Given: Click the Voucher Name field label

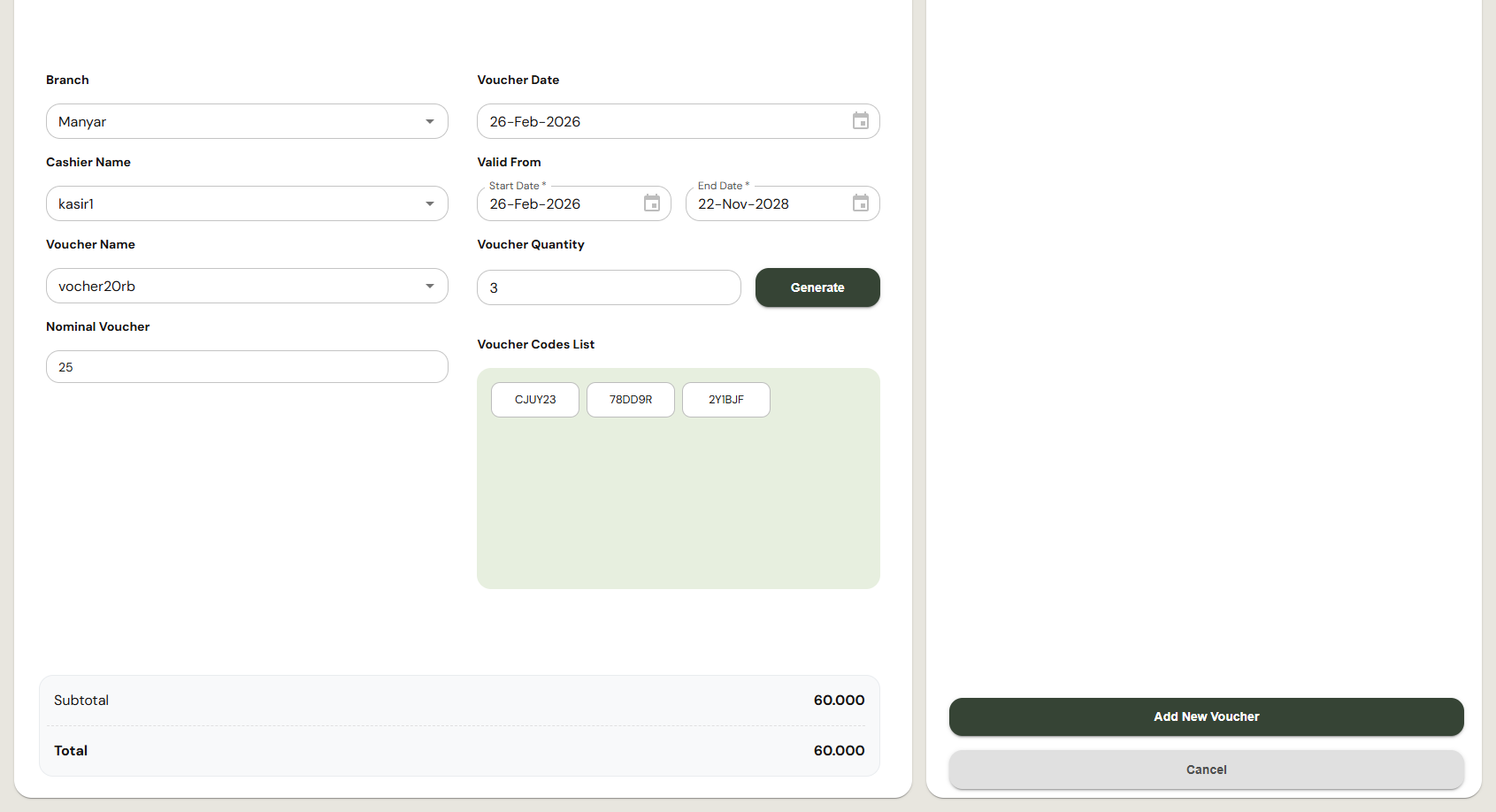Looking at the screenshot, I should point(90,244).
